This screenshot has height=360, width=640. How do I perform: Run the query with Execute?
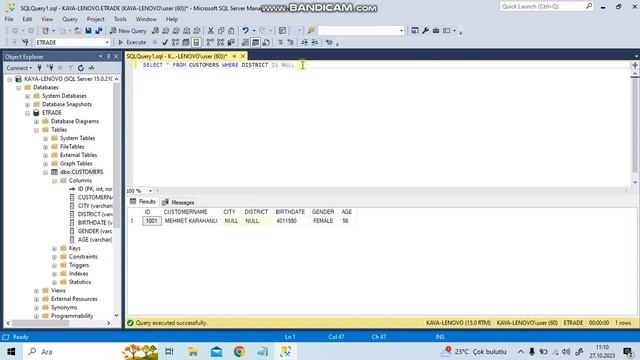(x=132, y=42)
